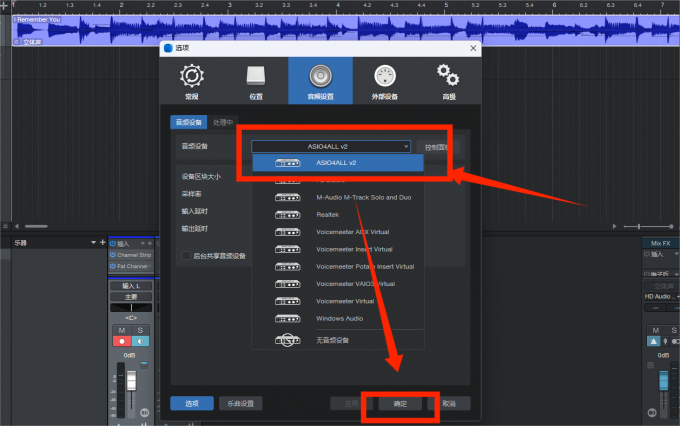Open the 高级 (Advanced) gears icon
Screen dimensions: 680x426
[448, 80]
